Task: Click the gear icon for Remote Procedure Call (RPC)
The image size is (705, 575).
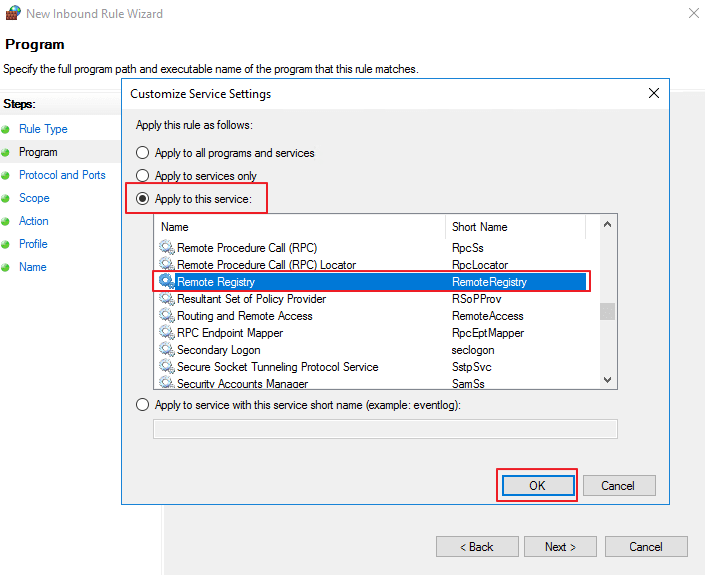Action: pyautogui.click(x=167, y=247)
